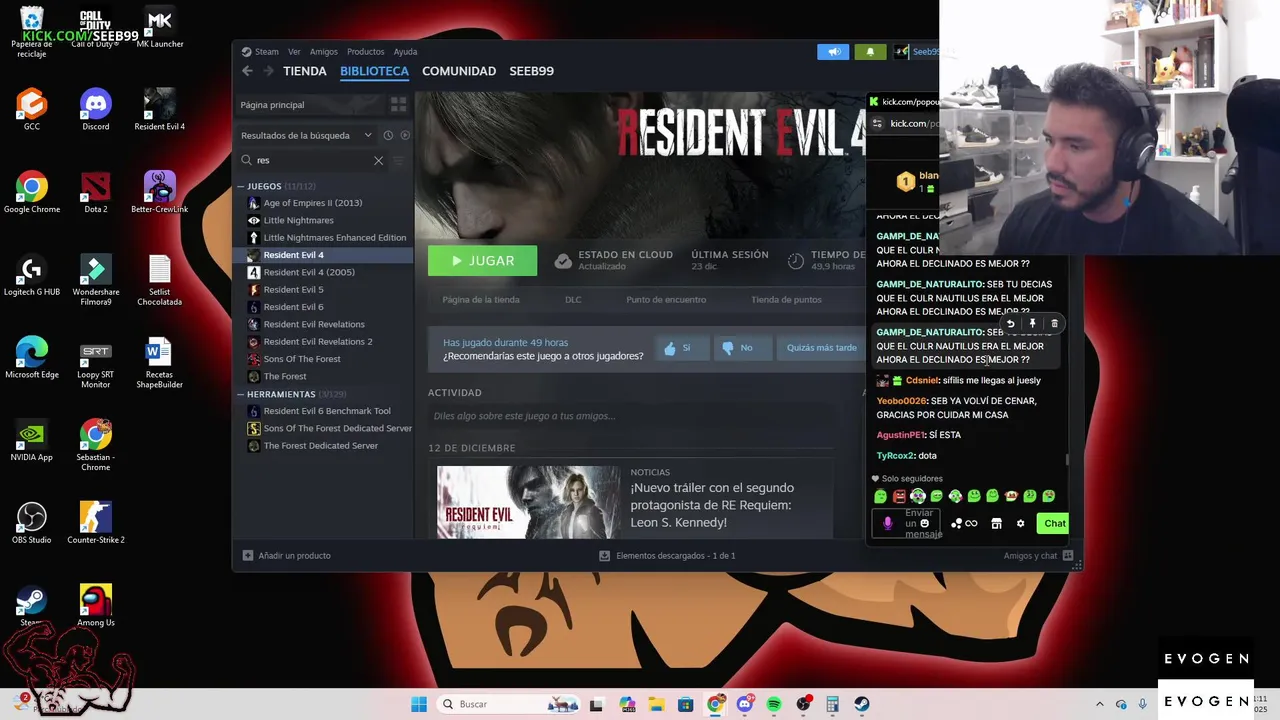1280x720 pixels.
Task: Open Windows Start menu
Action: [x=419, y=704]
